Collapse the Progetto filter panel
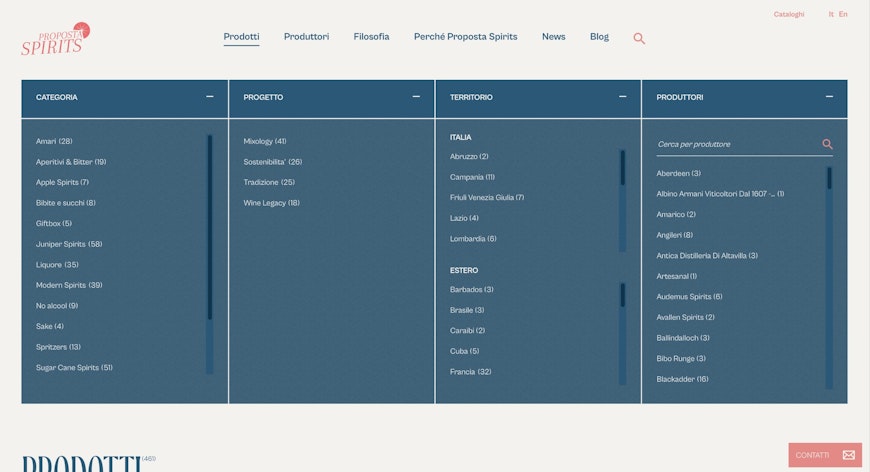The width and height of the screenshot is (870, 472). point(416,97)
